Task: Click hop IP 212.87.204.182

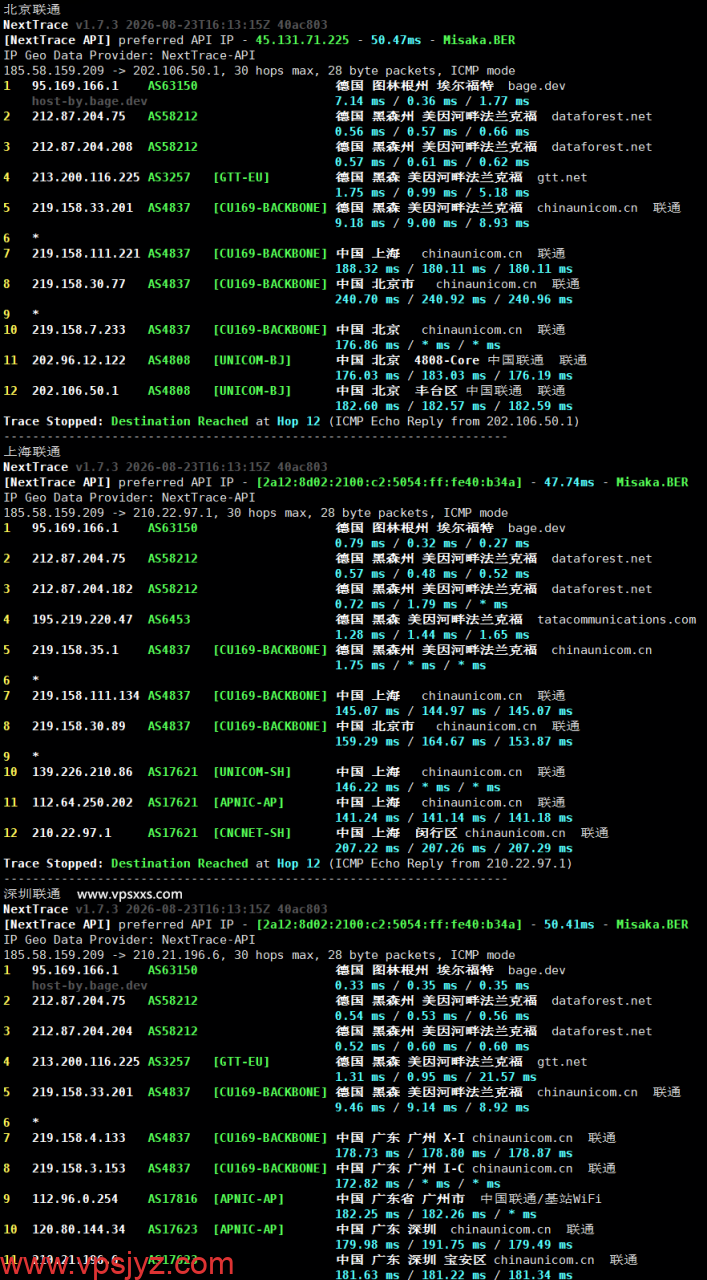Action: [82, 589]
